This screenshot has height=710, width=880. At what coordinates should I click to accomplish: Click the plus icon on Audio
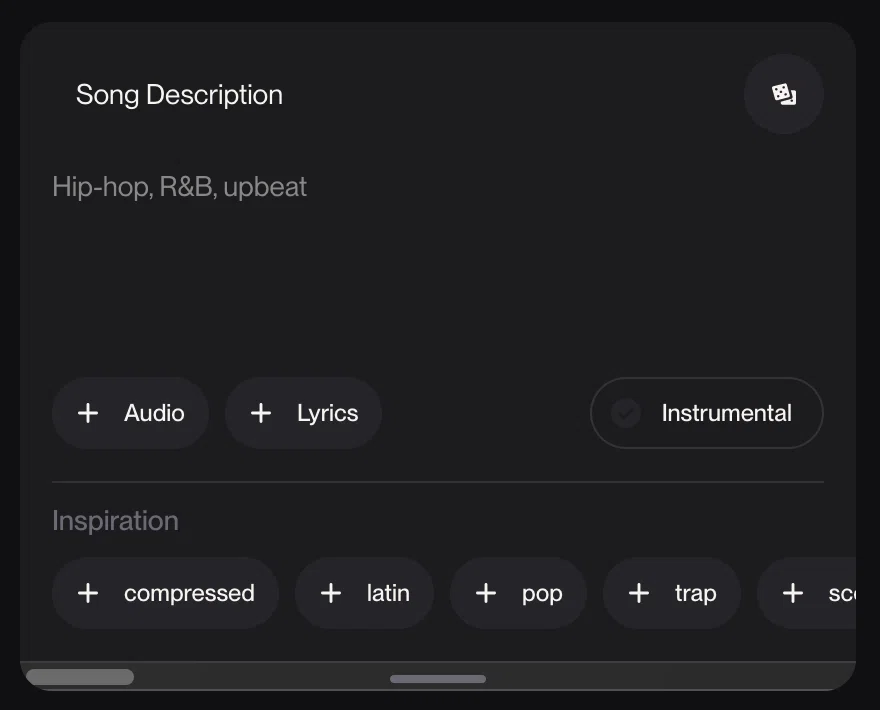[88, 413]
